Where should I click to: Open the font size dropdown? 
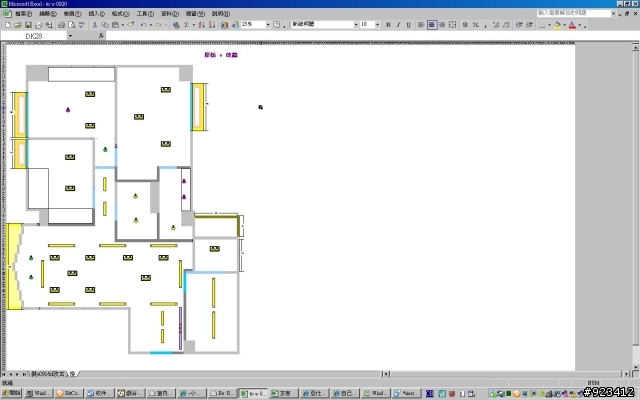[378, 25]
